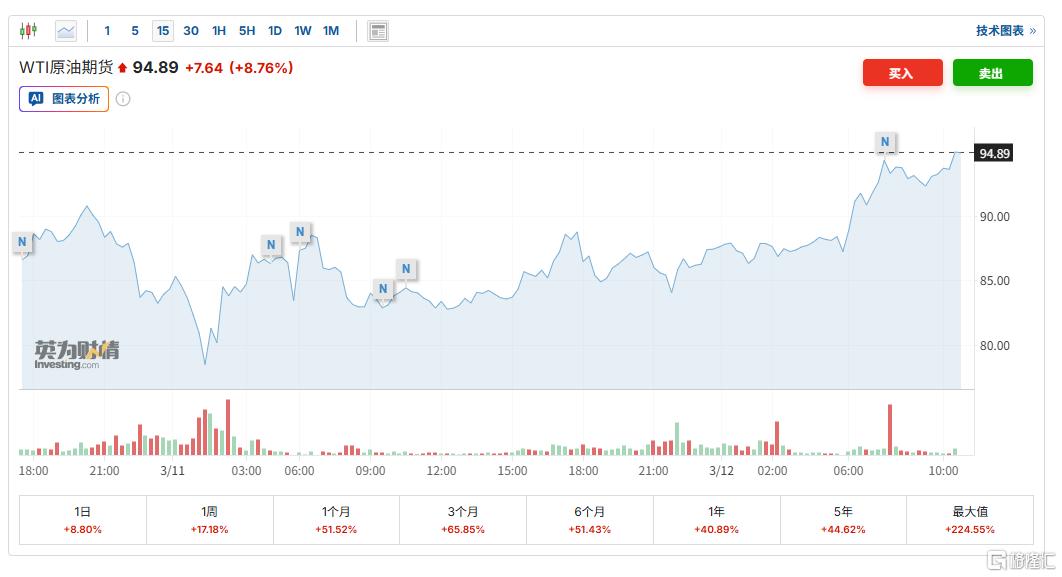This screenshot has width=1062, height=577.
Task: Open AI 图表分析 button
Action: tap(64, 99)
